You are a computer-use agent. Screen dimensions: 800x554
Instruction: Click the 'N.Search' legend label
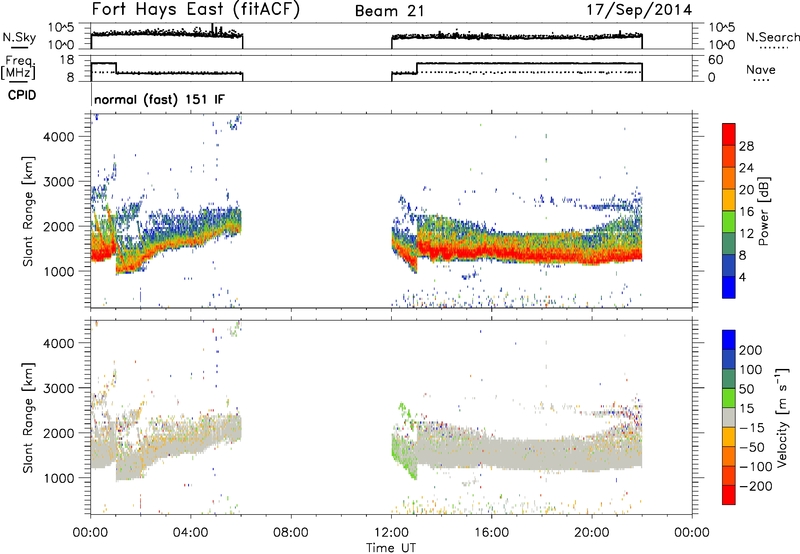pyautogui.click(x=772, y=37)
